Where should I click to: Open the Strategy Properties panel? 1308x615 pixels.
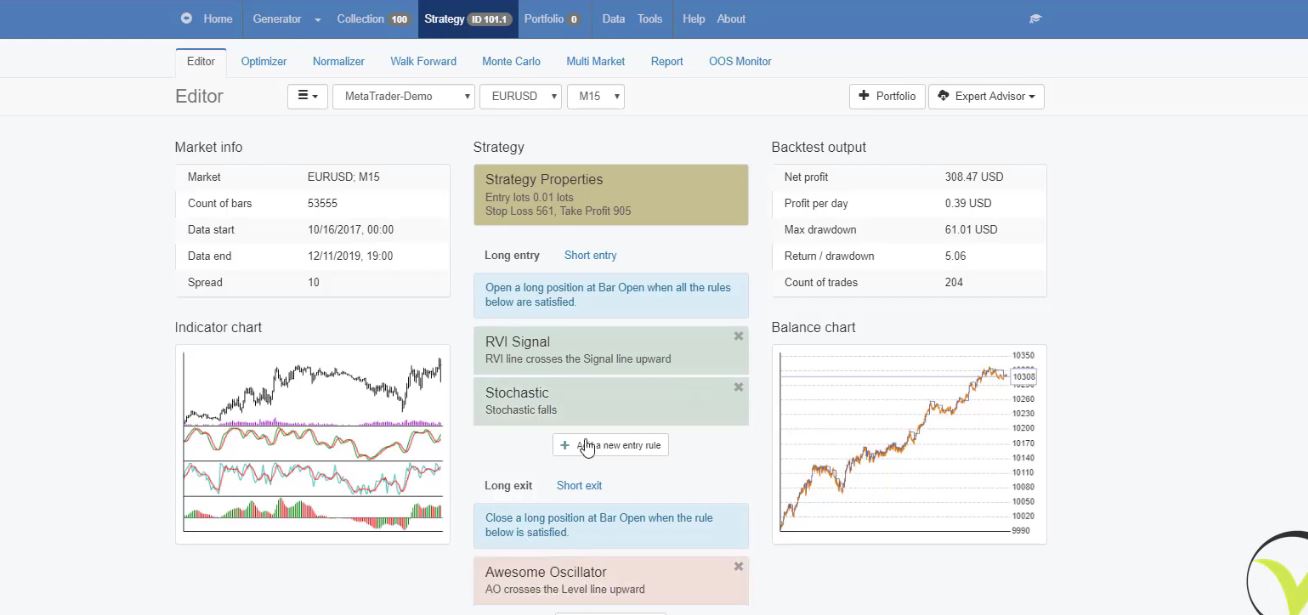point(610,194)
